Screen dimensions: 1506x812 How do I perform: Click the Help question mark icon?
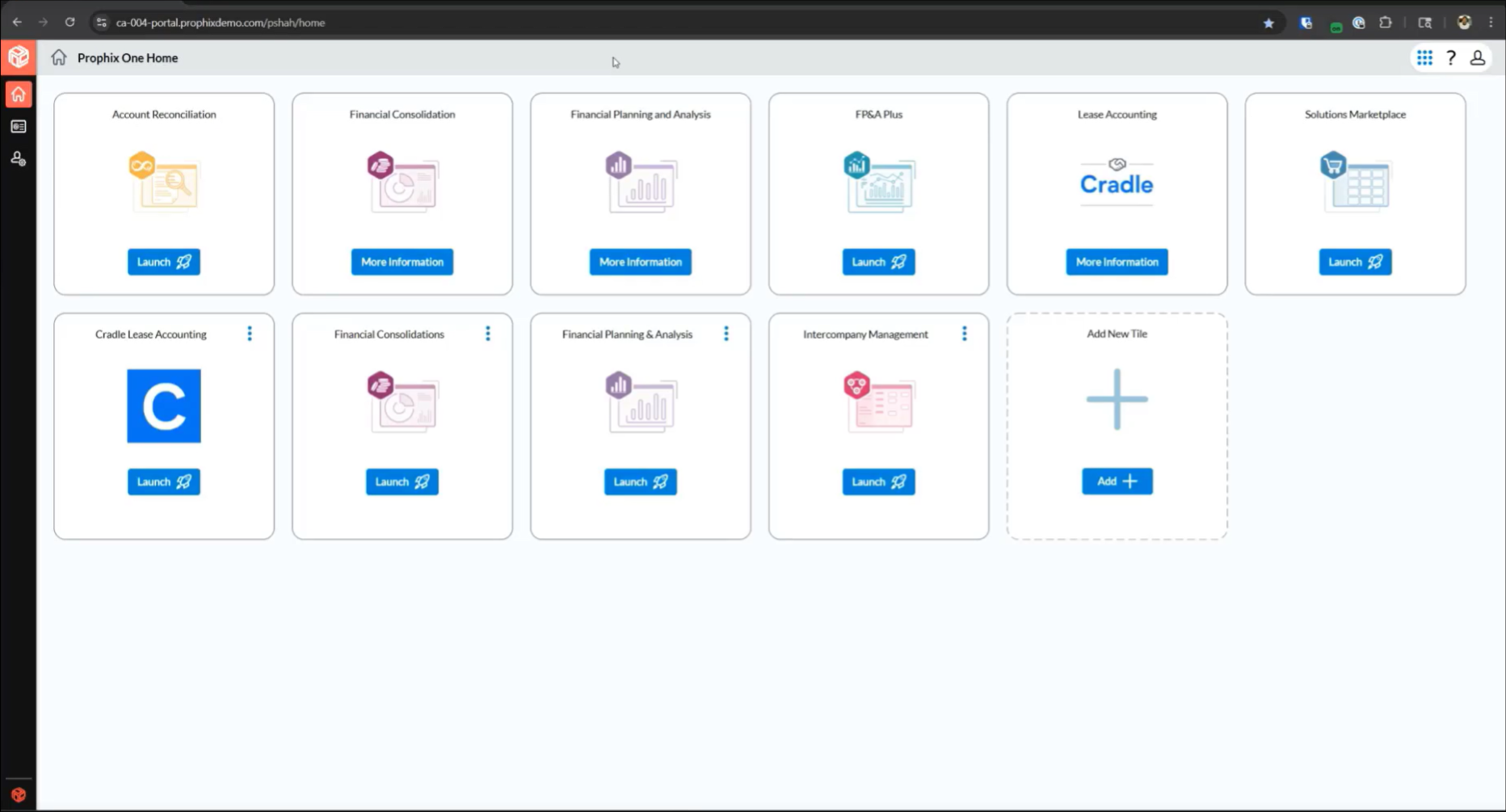(x=1451, y=58)
